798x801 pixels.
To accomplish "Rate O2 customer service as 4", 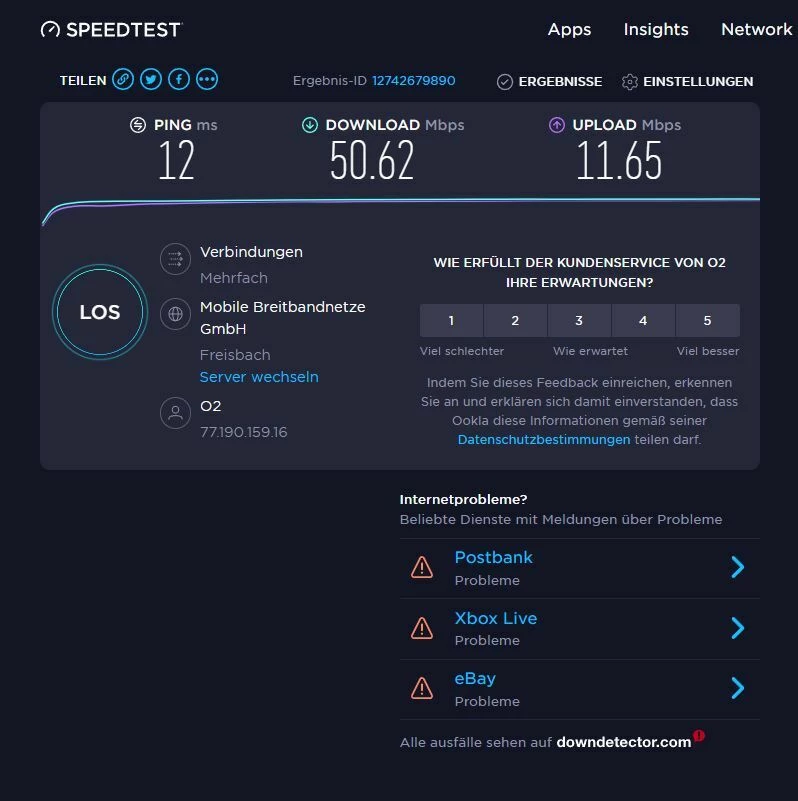I will (x=643, y=321).
